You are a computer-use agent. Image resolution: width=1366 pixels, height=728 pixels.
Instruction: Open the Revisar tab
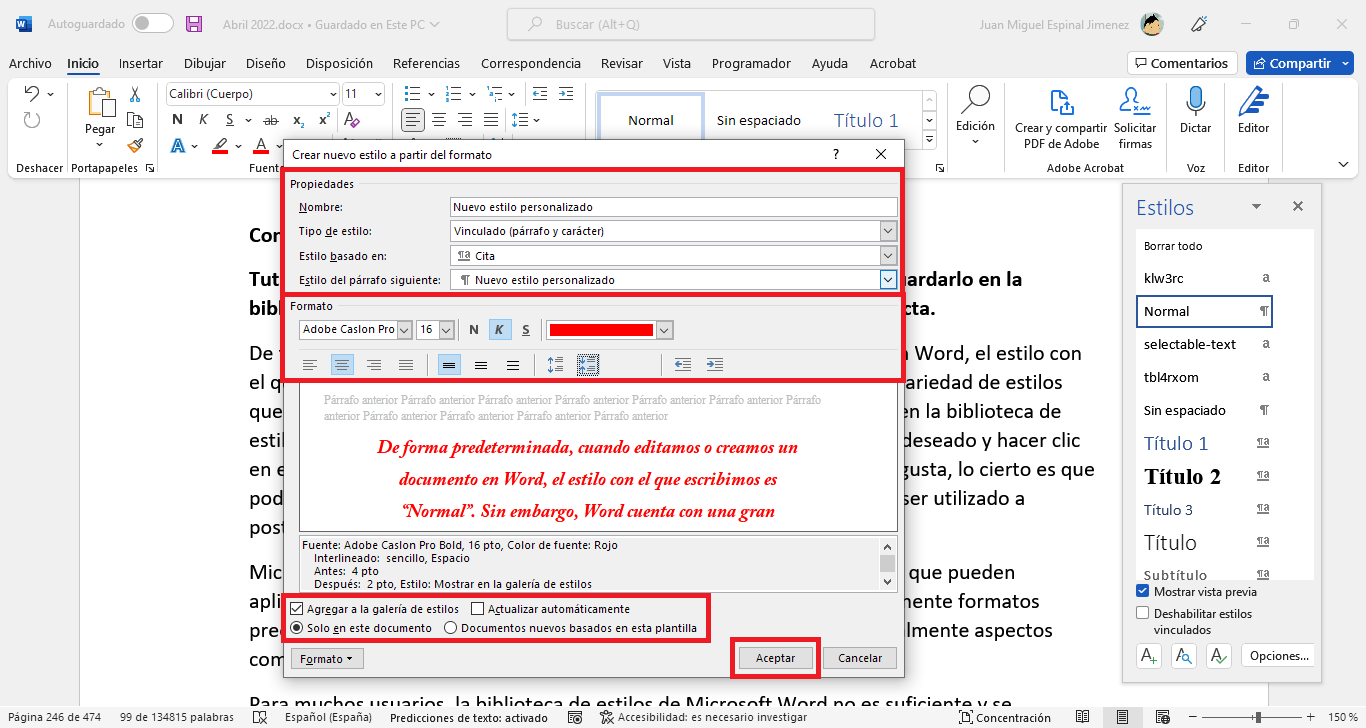(x=621, y=63)
